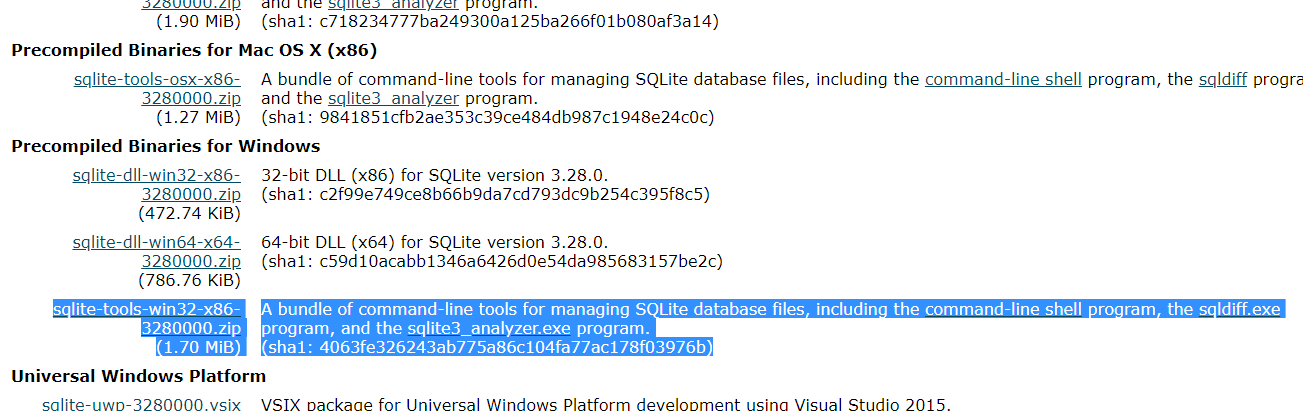The width and height of the screenshot is (1303, 411).
Task: Click 'Precompiled Binaries for Windows' heading
Action: (166, 146)
